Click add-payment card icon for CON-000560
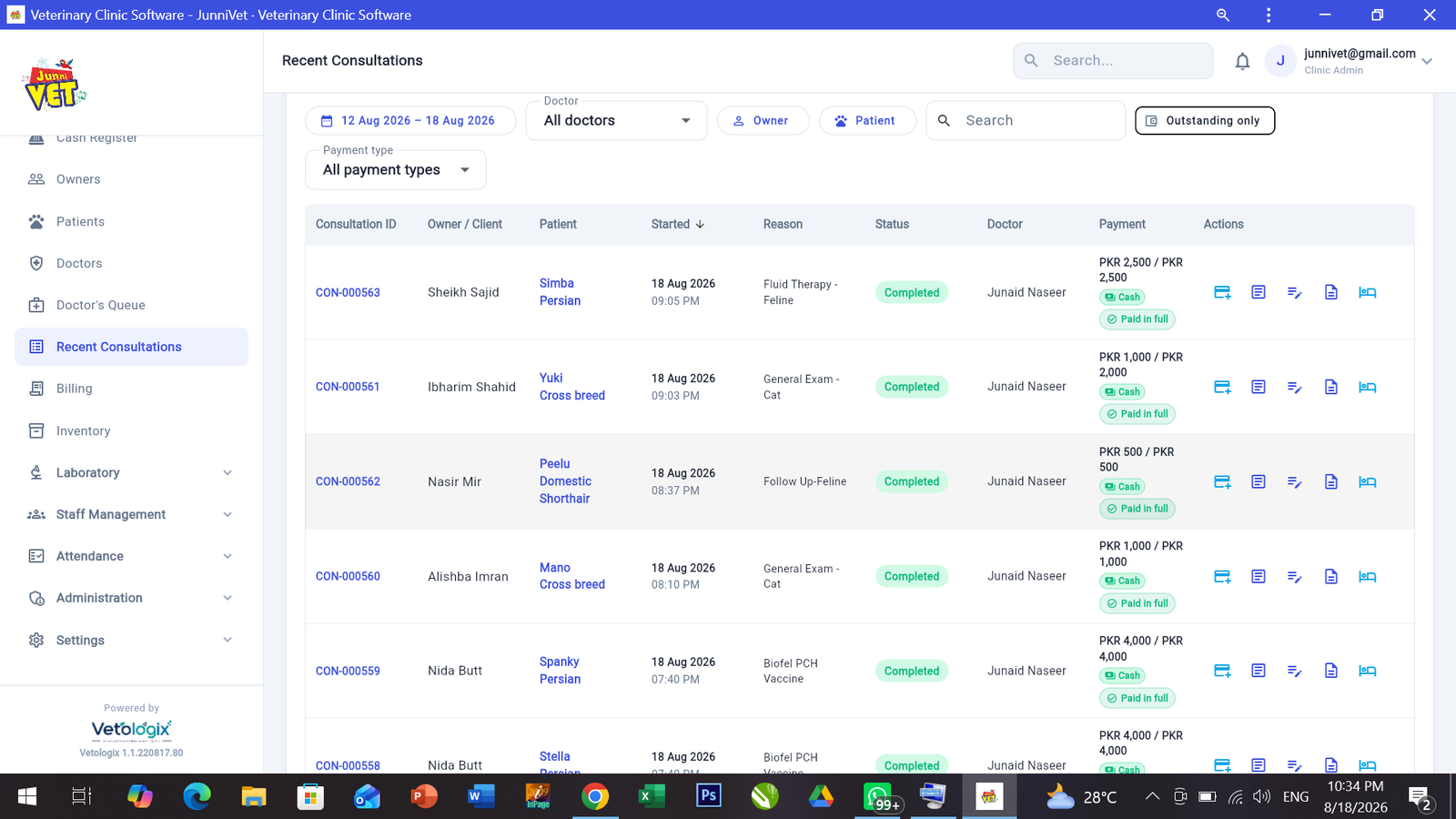Screen dimensions: 1456x819 click(1222, 576)
